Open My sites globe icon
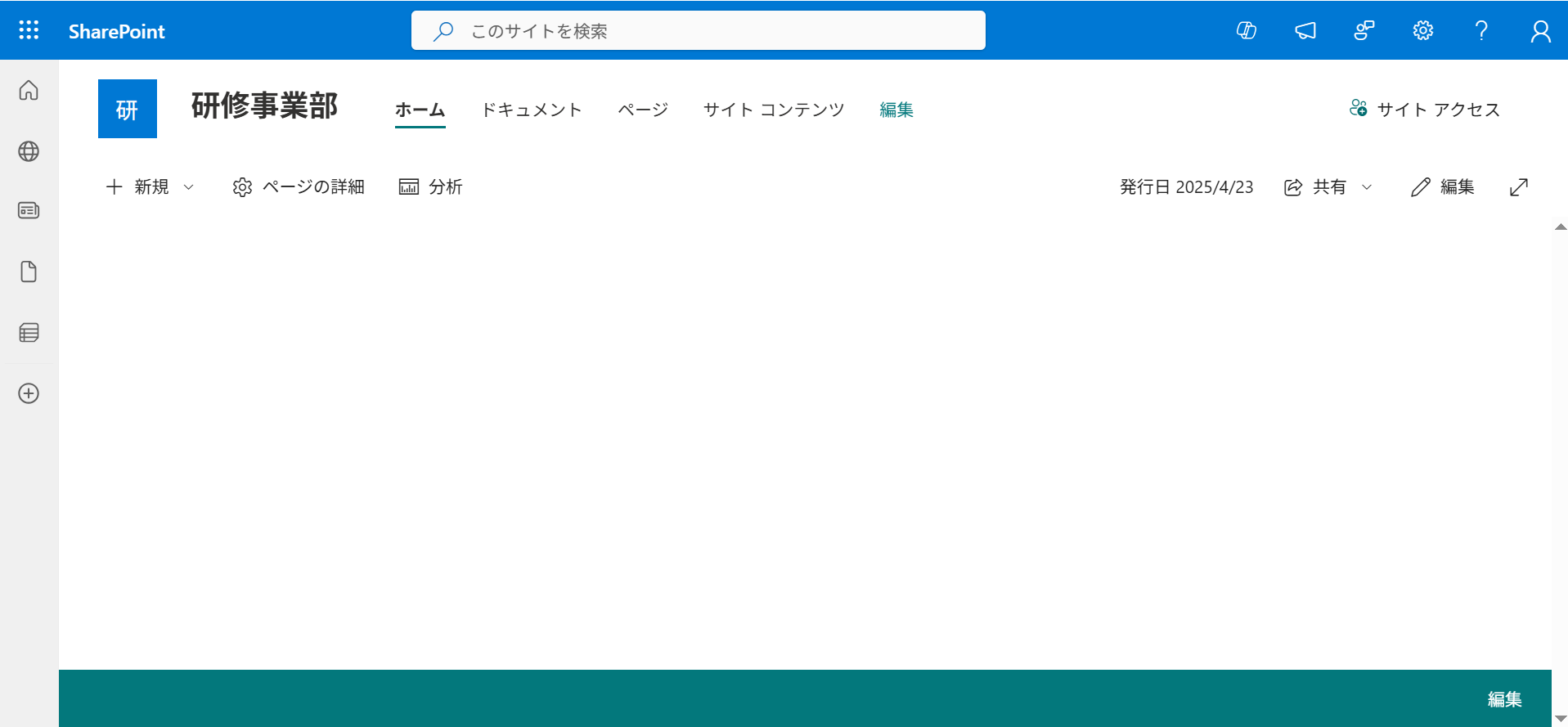 [x=29, y=151]
